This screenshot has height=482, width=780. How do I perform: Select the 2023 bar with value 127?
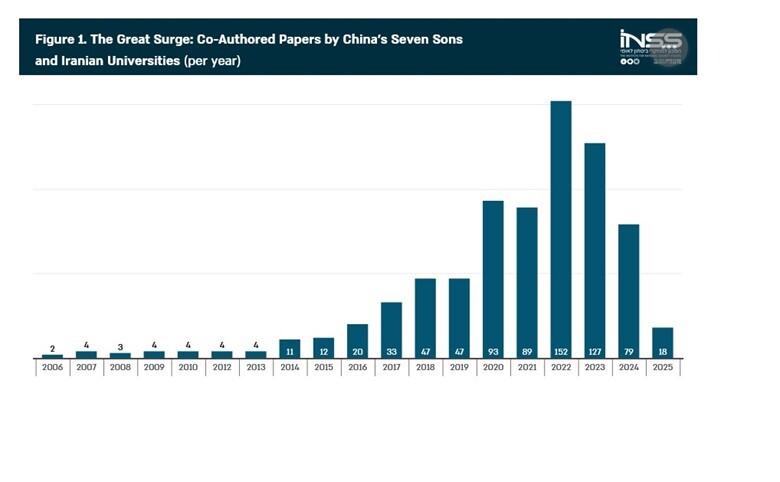pyautogui.click(x=594, y=251)
